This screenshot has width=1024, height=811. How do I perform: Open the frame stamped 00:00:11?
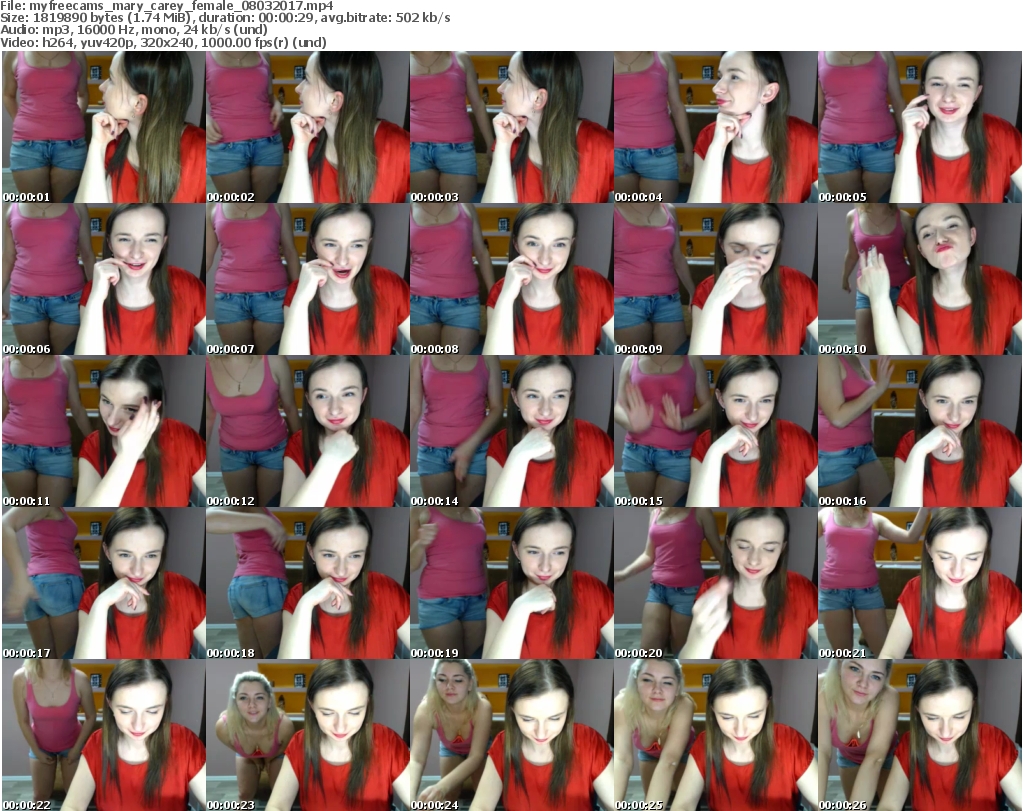pos(104,432)
